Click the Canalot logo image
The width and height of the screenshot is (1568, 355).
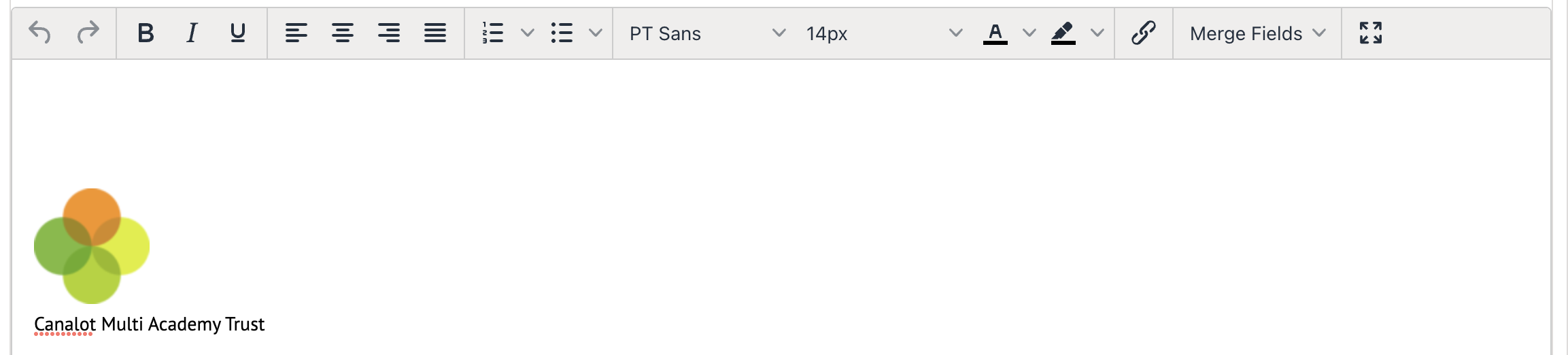pyautogui.click(x=92, y=246)
